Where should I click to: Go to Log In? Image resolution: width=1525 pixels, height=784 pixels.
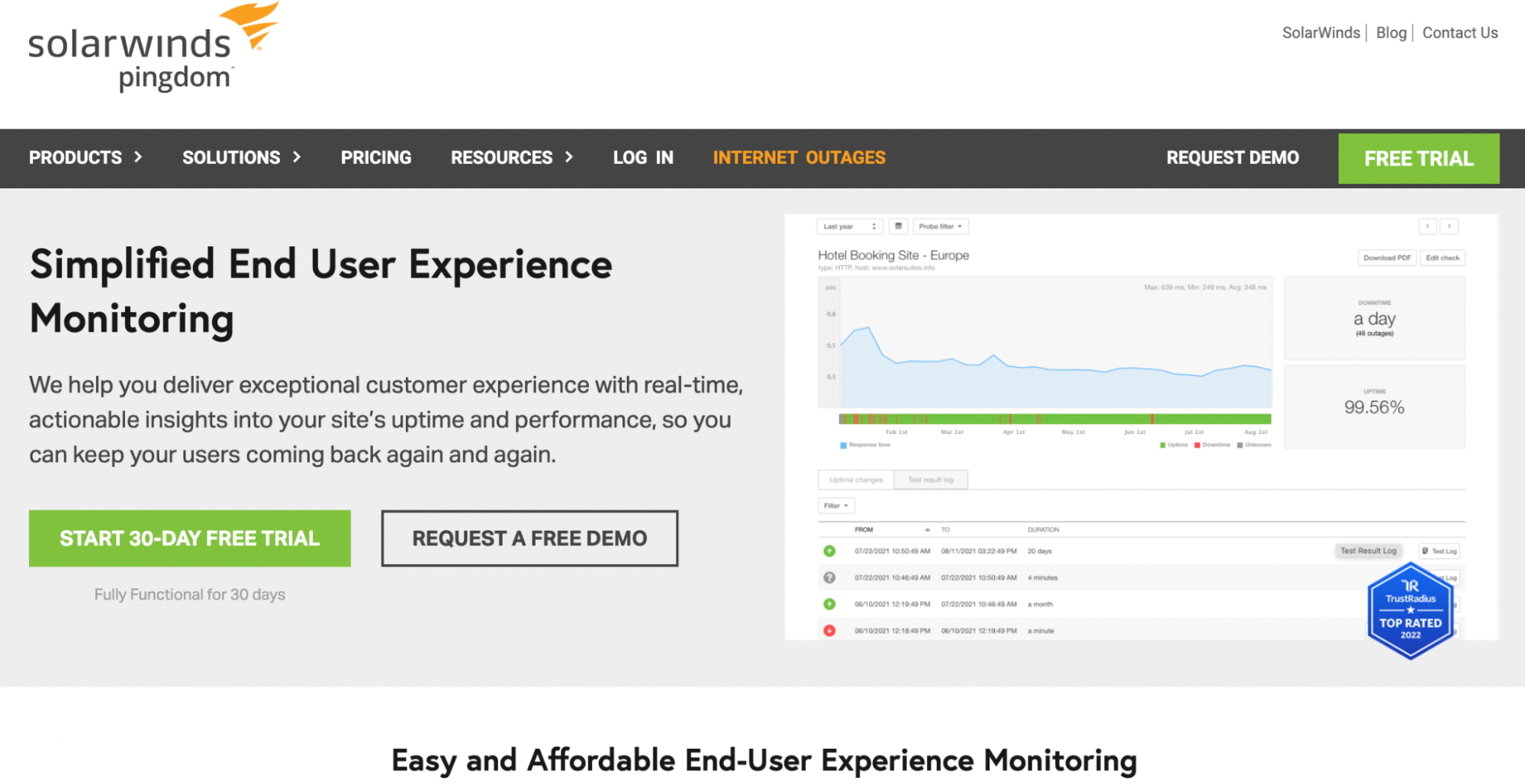[643, 158]
